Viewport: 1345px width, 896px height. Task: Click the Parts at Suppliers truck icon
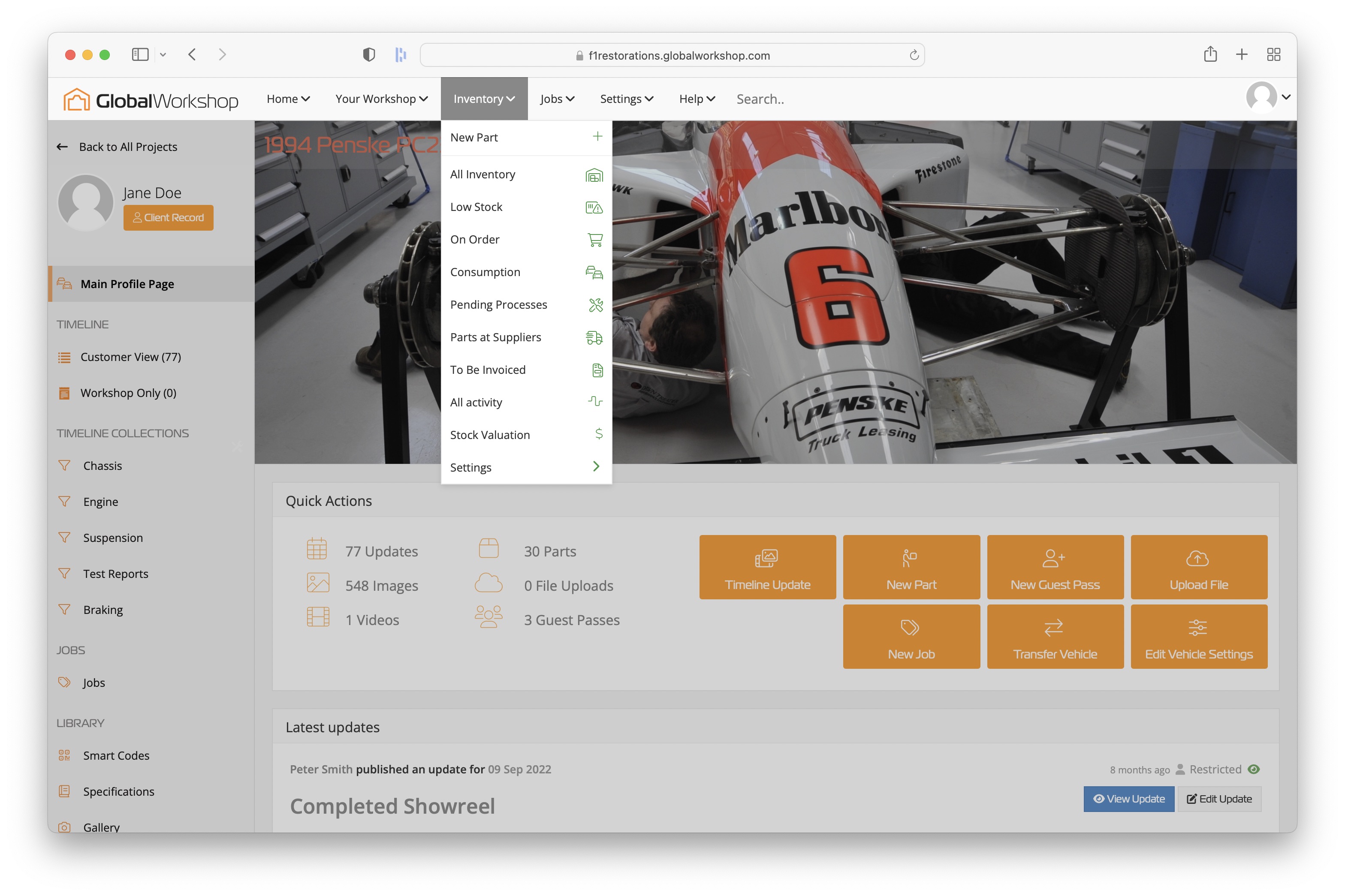coord(594,337)
